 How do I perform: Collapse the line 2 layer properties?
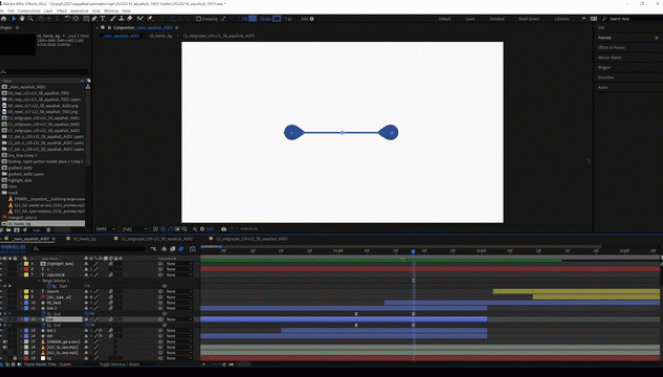click(21, 308)
